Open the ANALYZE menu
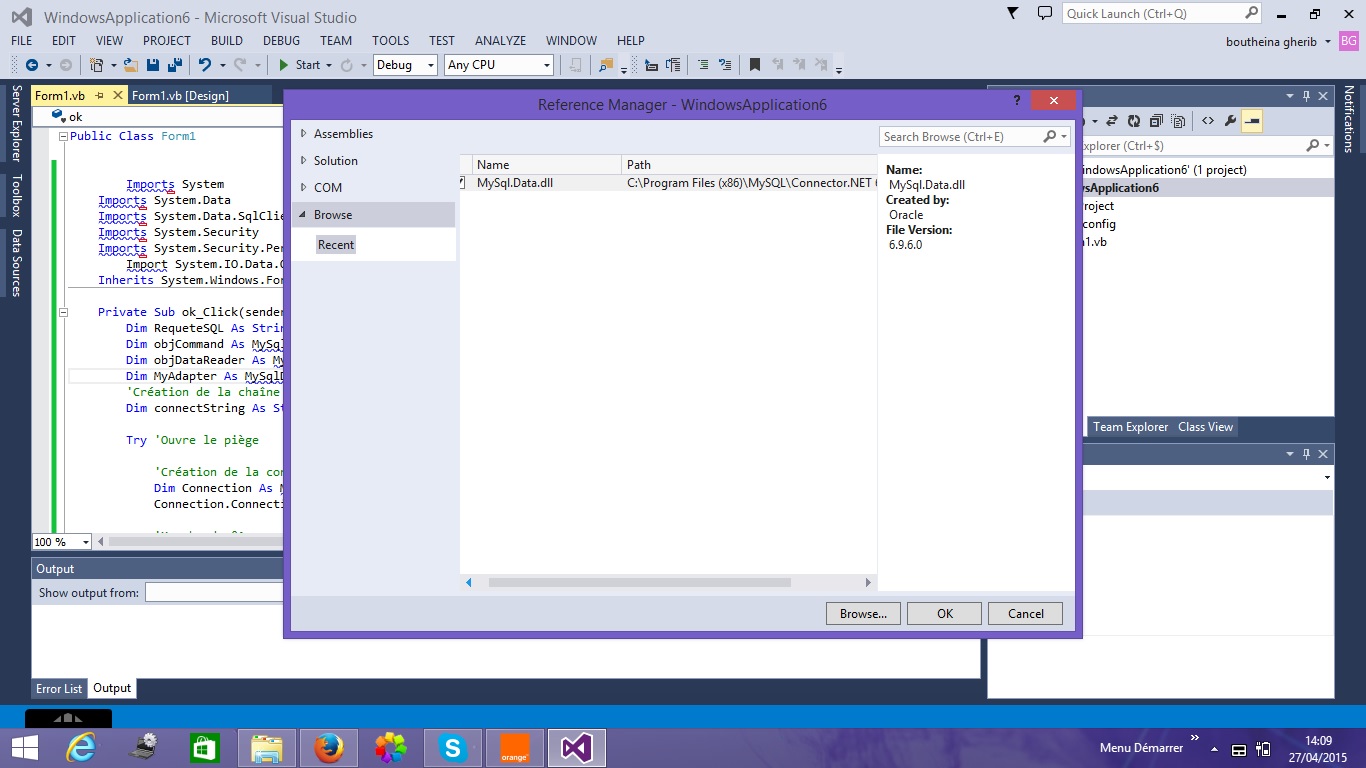 tap(500, 41)
